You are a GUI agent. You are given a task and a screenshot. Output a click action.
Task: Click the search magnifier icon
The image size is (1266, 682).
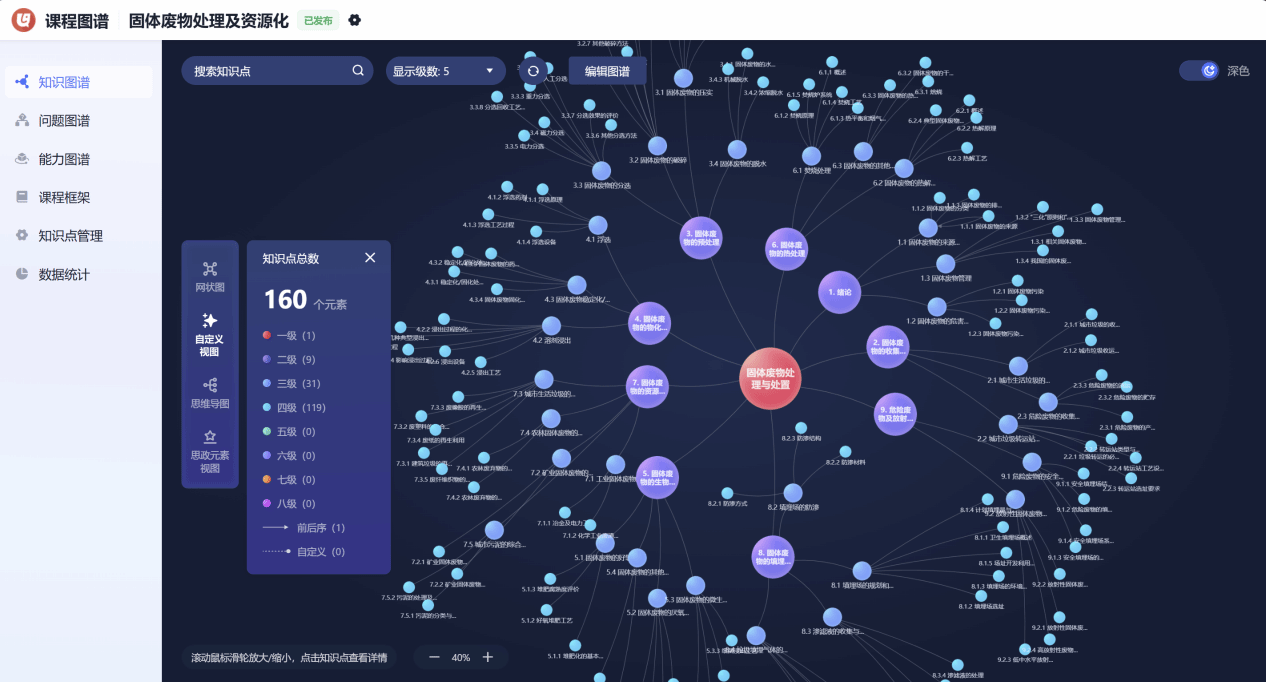point(358,71)
